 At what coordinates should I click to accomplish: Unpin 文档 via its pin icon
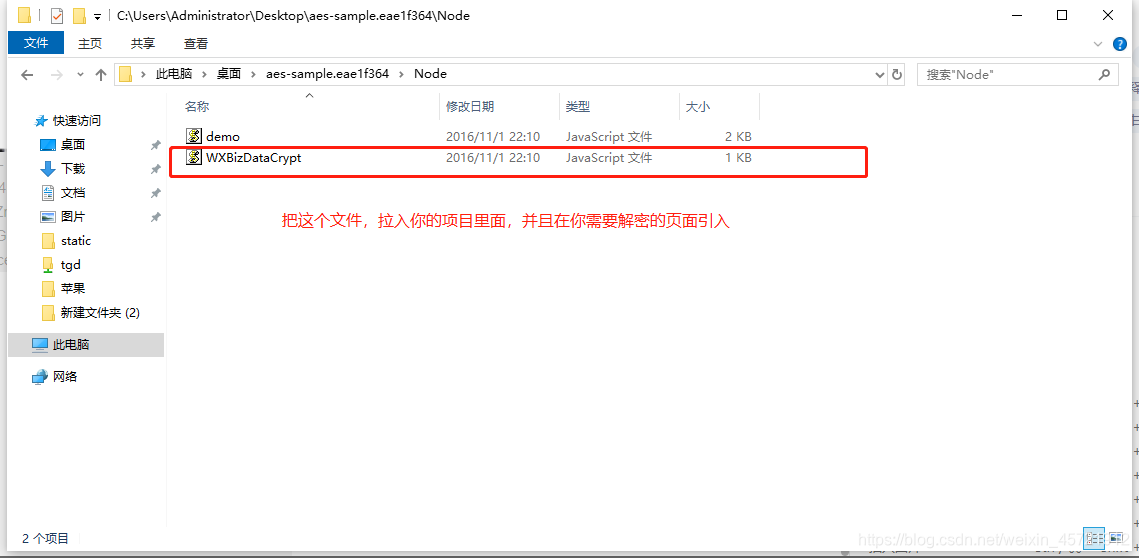155,193
